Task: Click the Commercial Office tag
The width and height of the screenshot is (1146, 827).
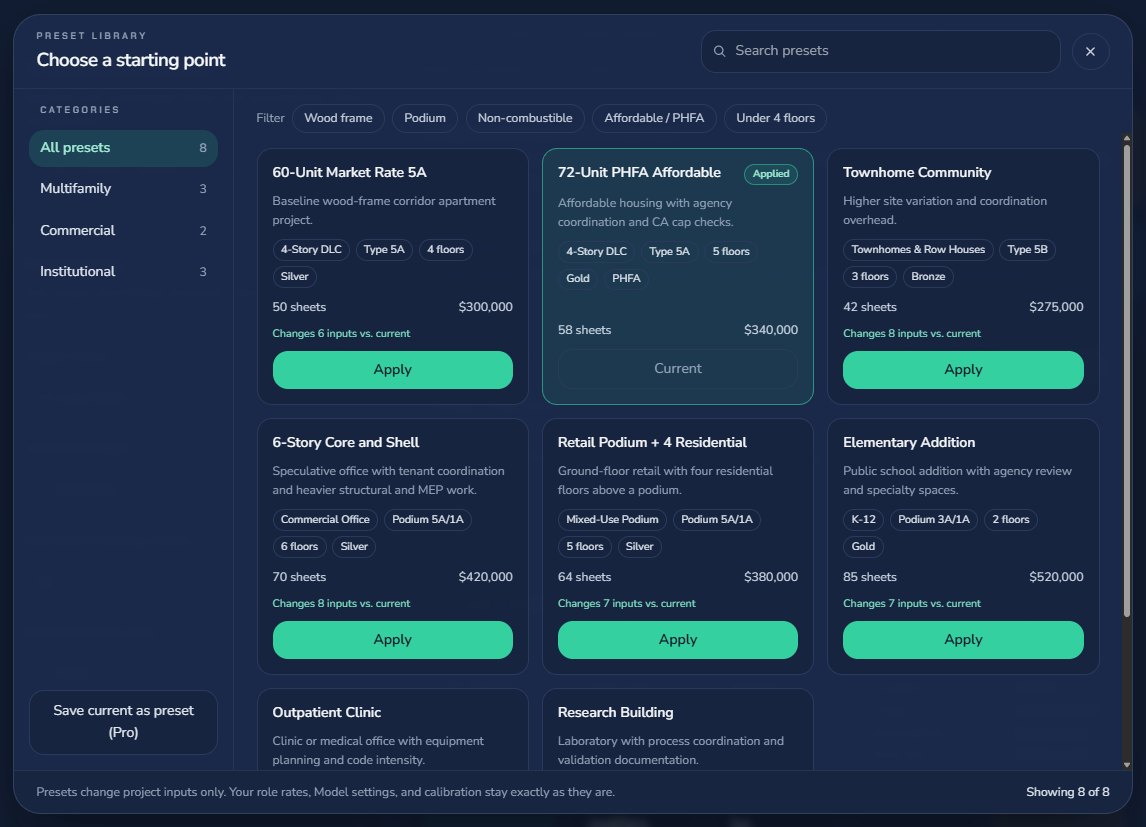Action: tap(325, 519)
